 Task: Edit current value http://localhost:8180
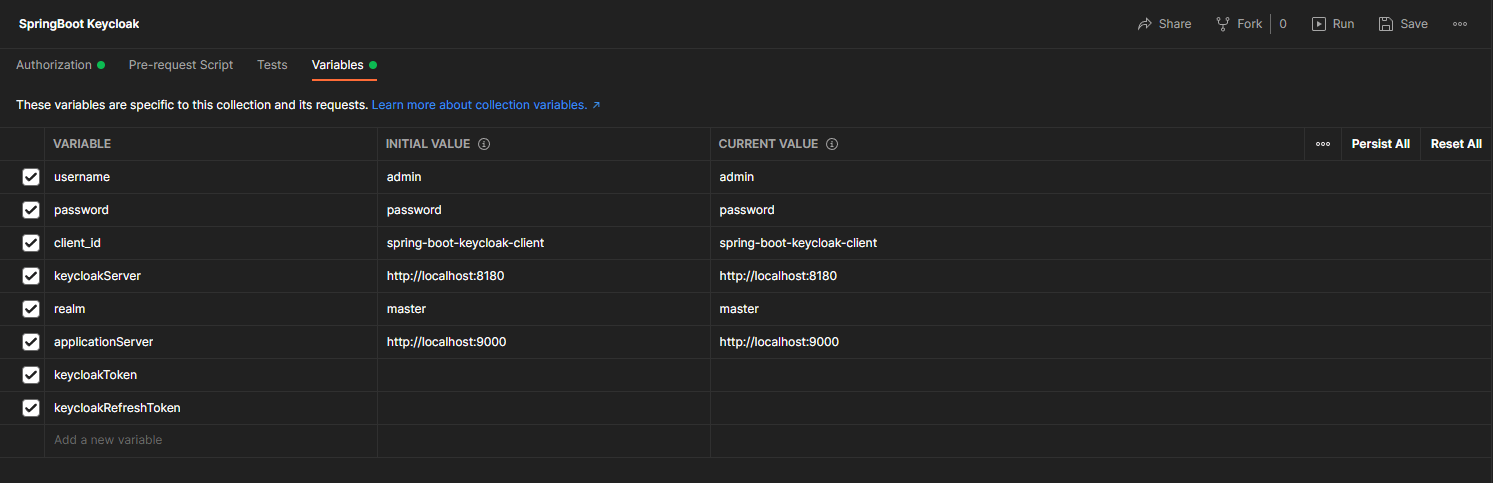pyautogui.click(x=1101, y=276)
